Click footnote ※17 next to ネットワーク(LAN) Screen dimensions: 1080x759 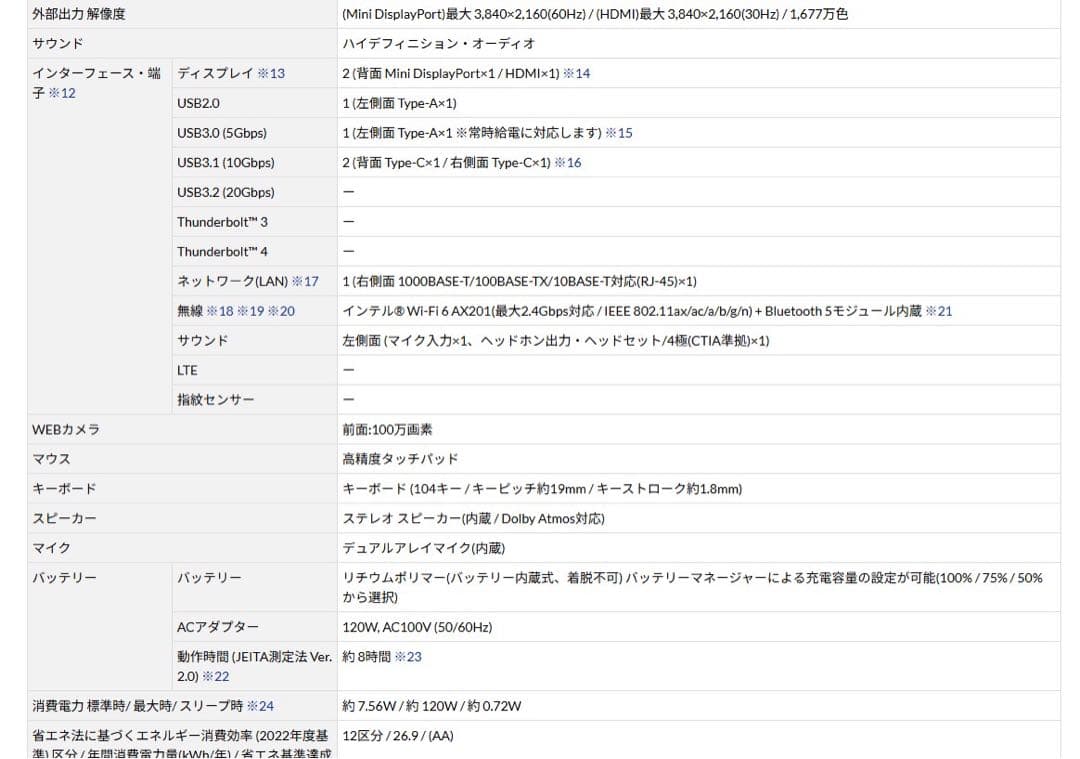coord(307,281)
